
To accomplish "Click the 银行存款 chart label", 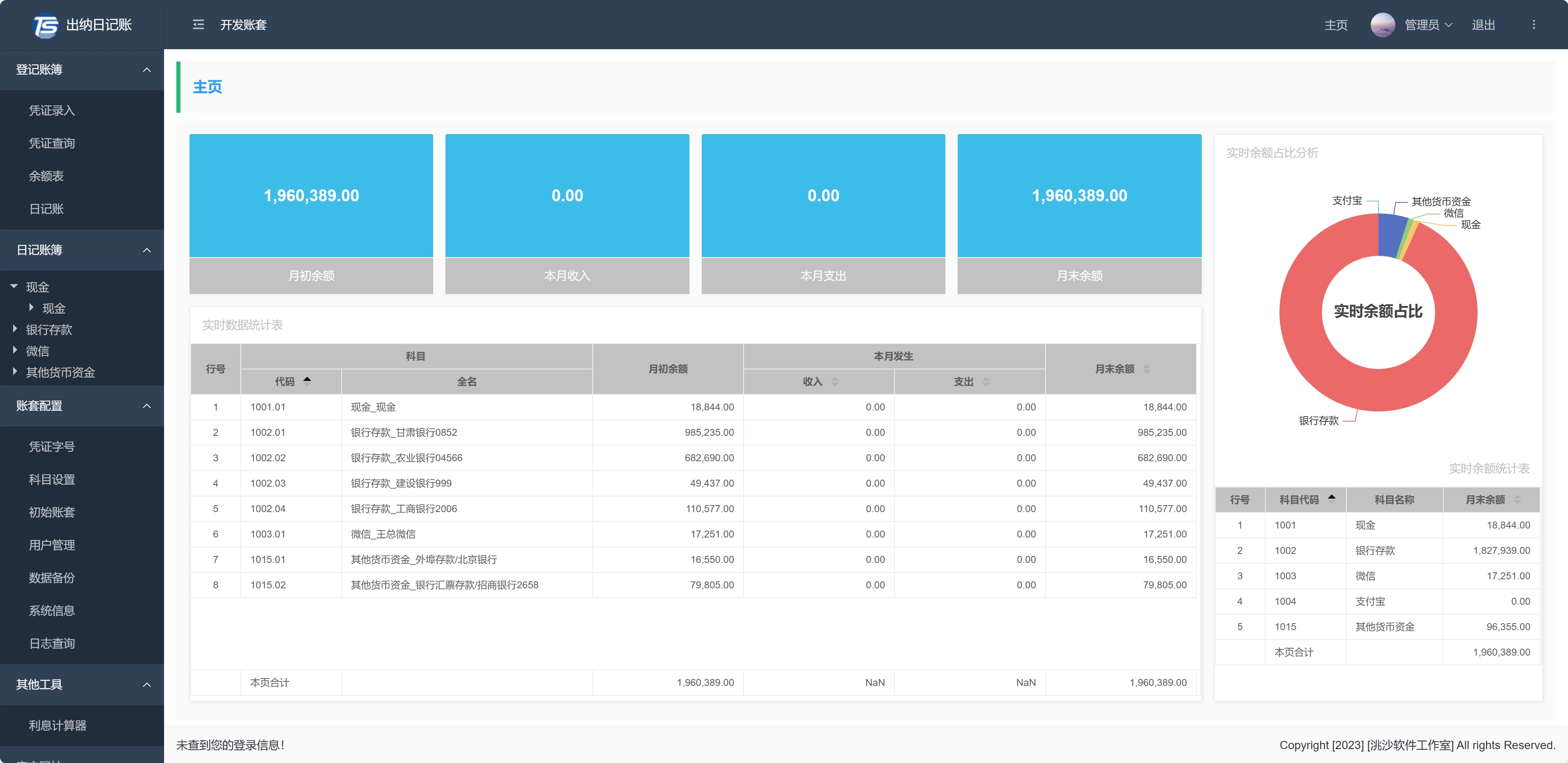I will 1319,420.
